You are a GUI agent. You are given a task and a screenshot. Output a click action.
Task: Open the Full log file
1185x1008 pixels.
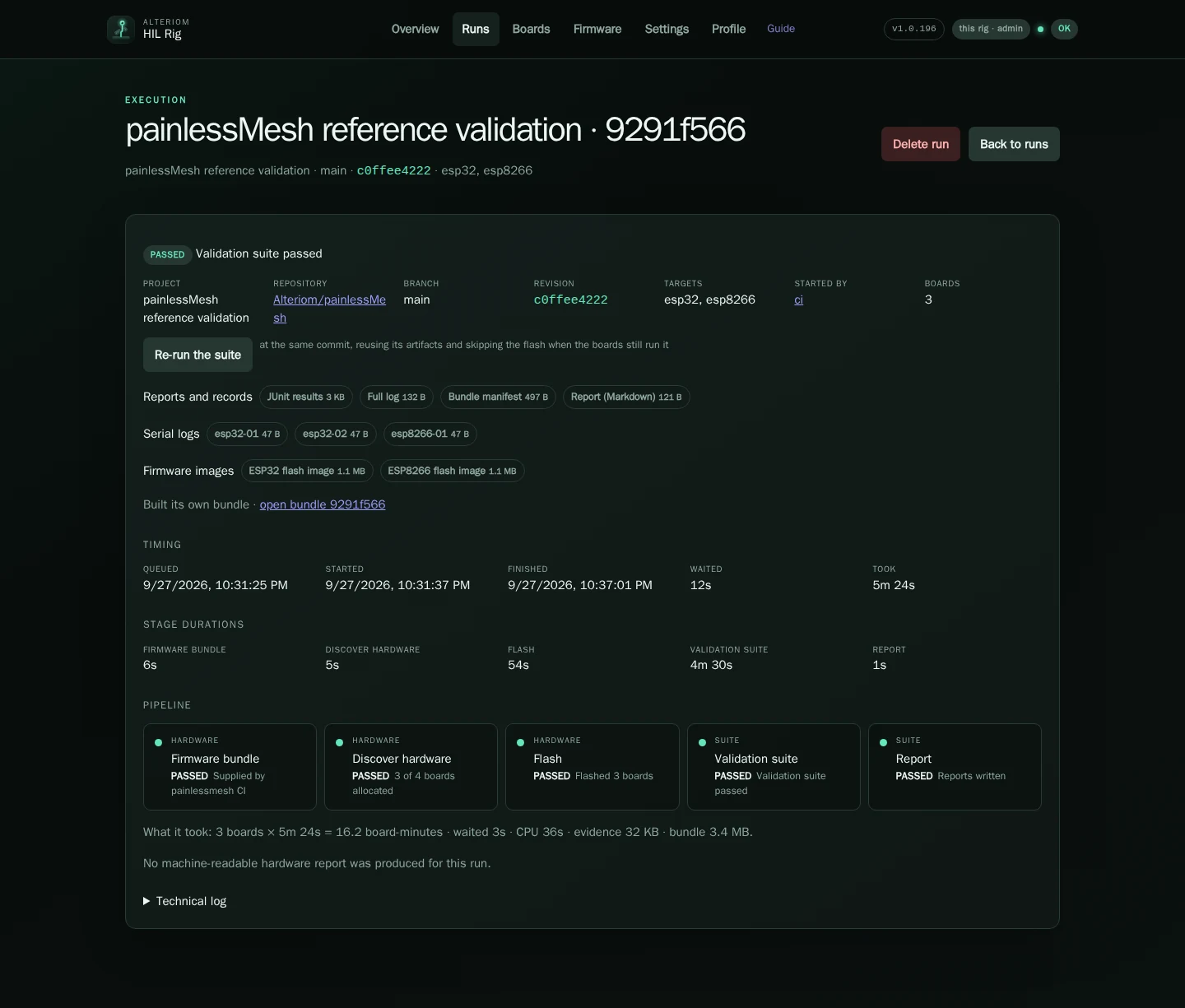coord(397,397)
